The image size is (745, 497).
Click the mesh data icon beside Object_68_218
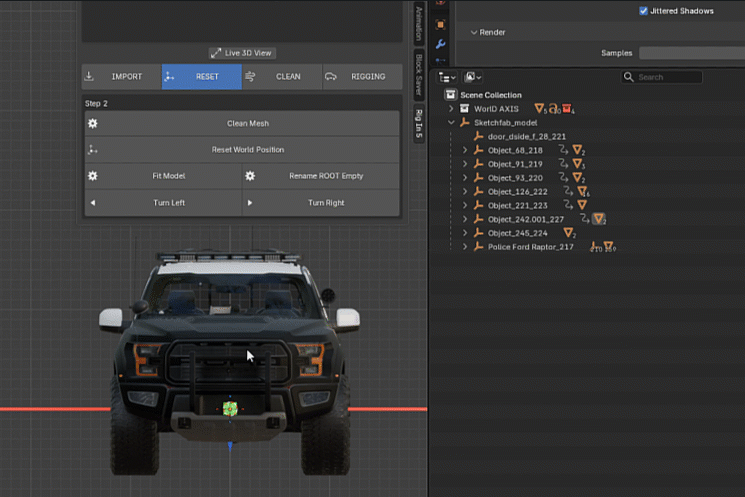coord(578,150)
